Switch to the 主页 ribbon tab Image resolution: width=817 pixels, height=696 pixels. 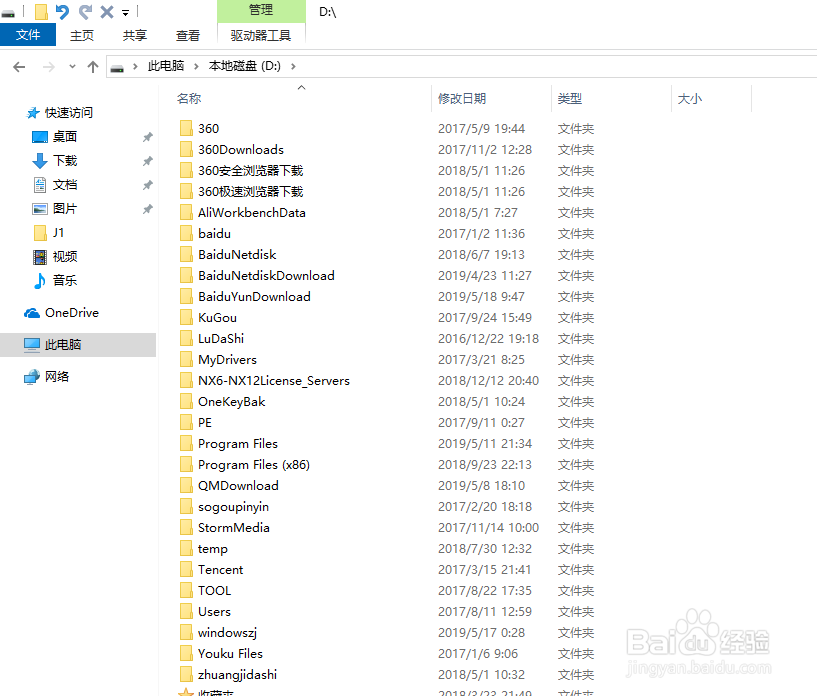(82, 35)
